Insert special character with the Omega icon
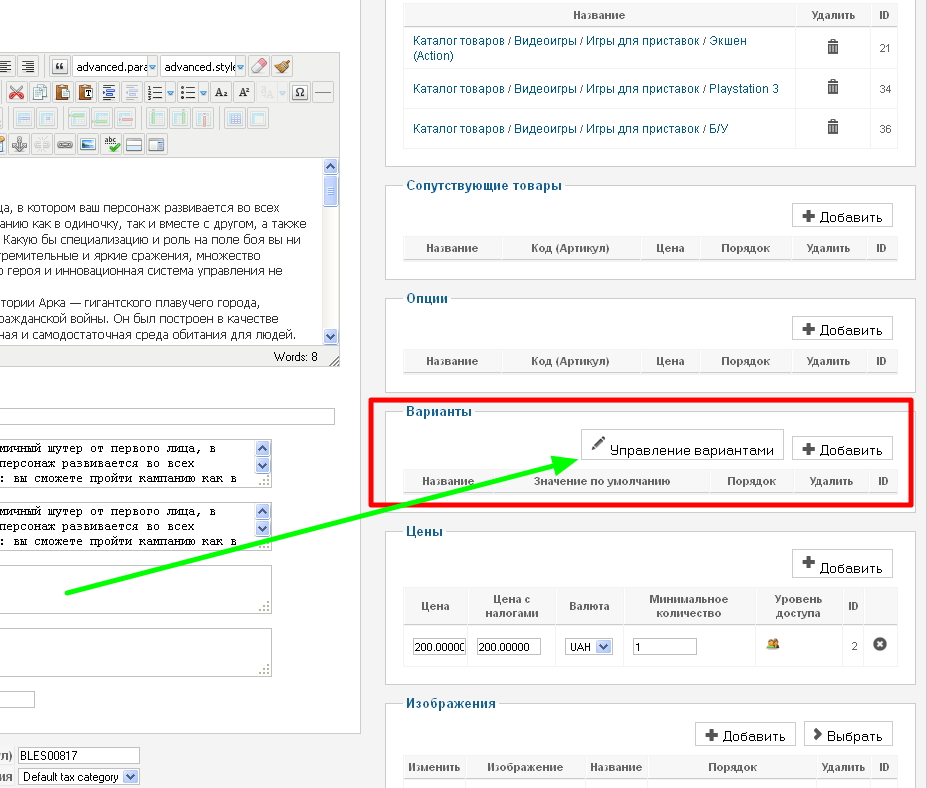Image resolution: width=927 pixels, height=788 pixels. tap(300, 92)
